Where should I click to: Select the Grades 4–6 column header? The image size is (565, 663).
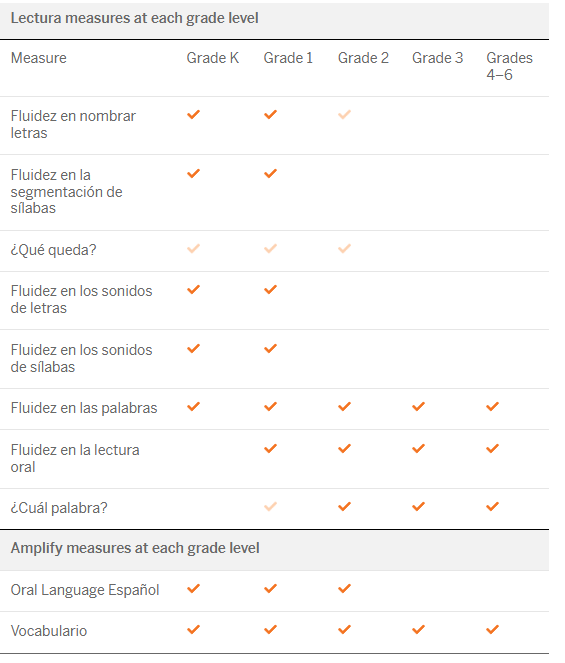click(x=509, y=66)
